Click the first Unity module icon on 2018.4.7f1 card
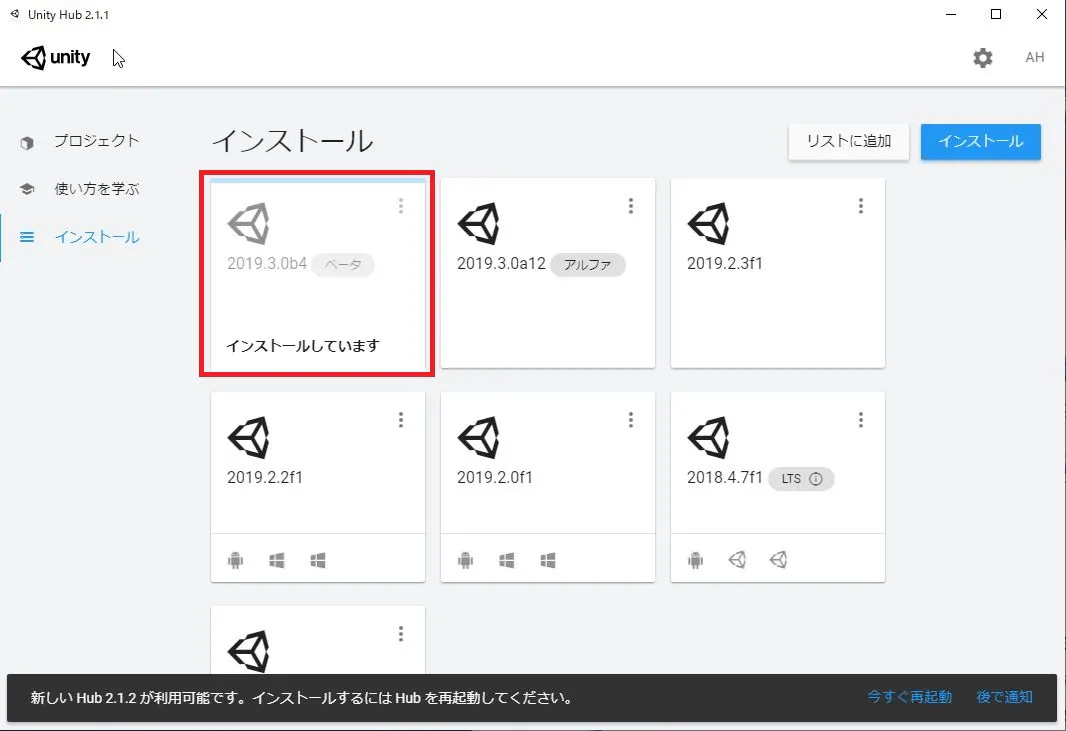The image size is (1066, 731). point(737,560)
